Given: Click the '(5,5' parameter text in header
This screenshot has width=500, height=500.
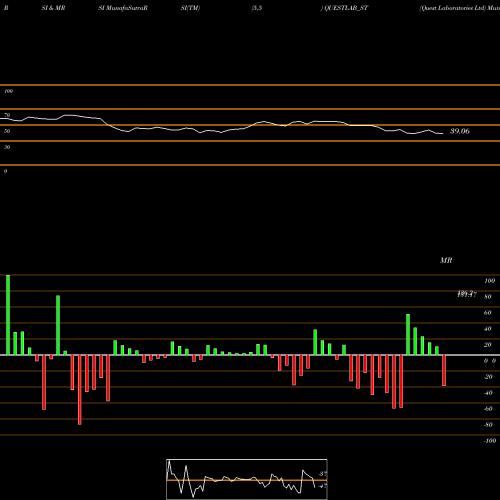Looking at the screenshot, I should (257, 8).
